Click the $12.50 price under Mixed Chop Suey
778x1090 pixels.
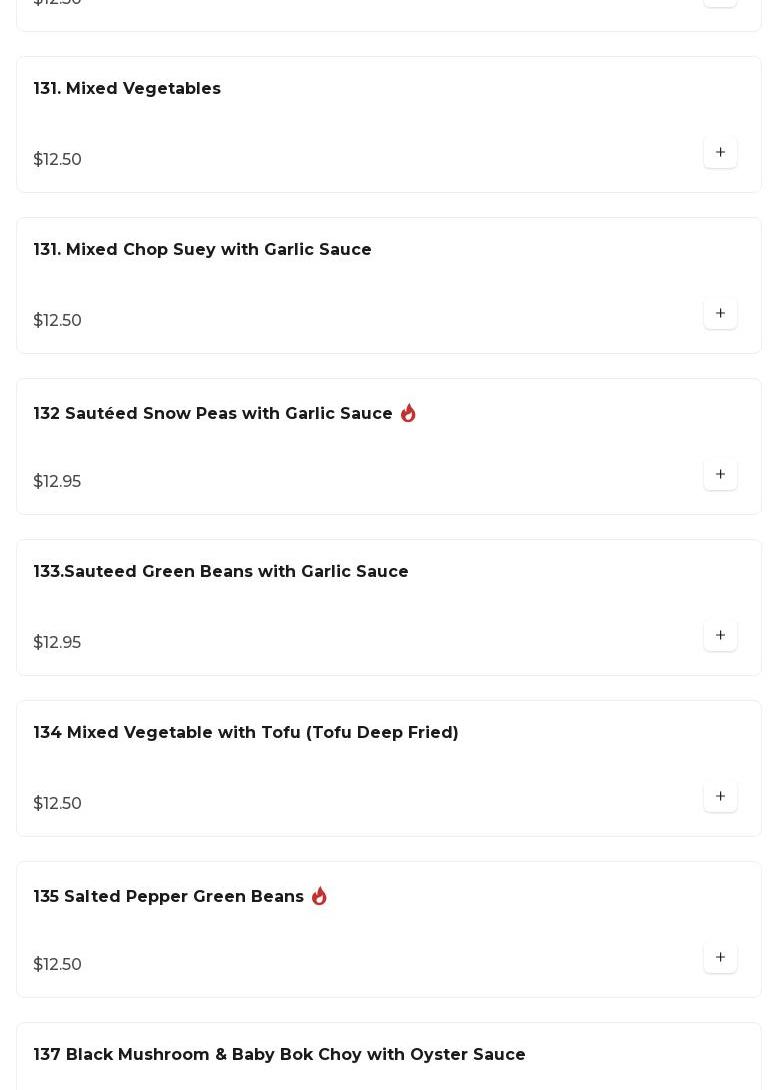[x=58, y=321]
